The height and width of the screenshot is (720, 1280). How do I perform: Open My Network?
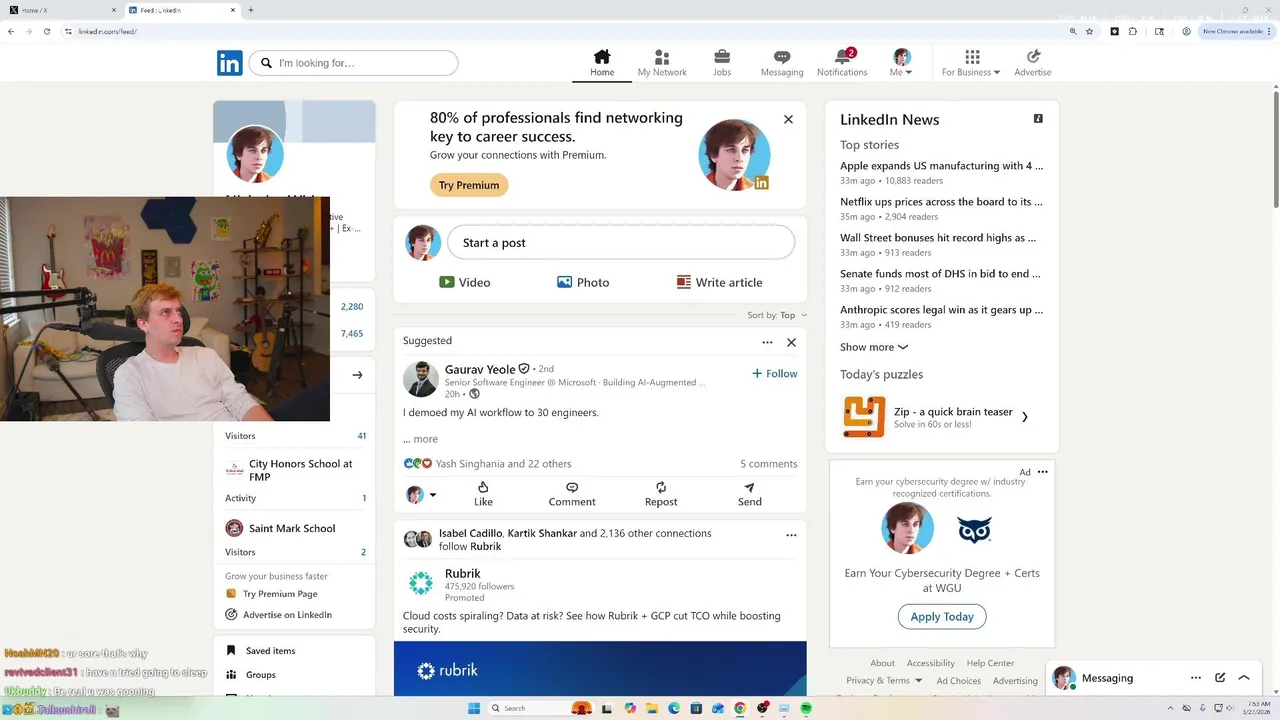(x=662, y=62)
